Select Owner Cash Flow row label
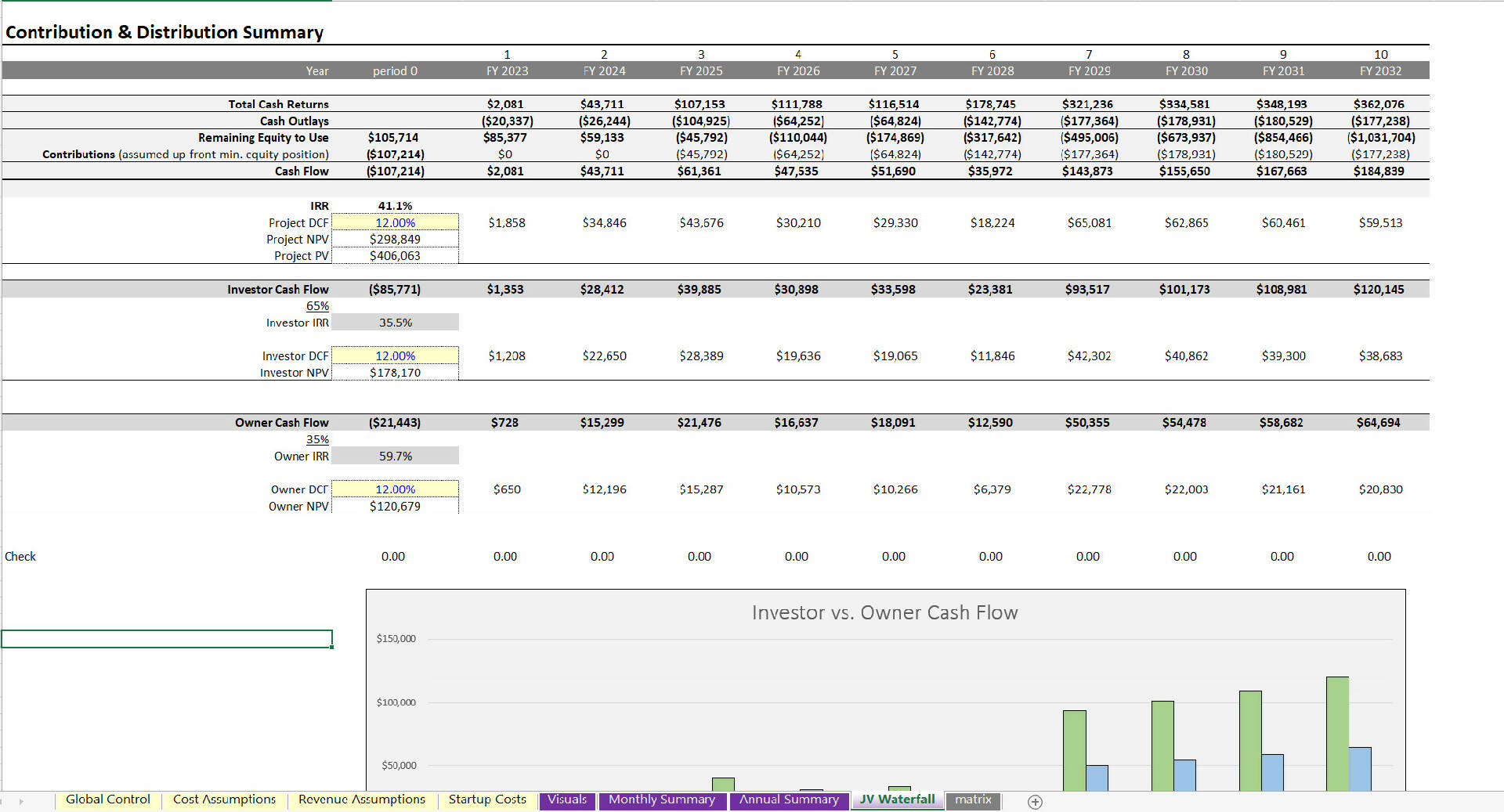The image size is (1504, 812). coord(282,423)
